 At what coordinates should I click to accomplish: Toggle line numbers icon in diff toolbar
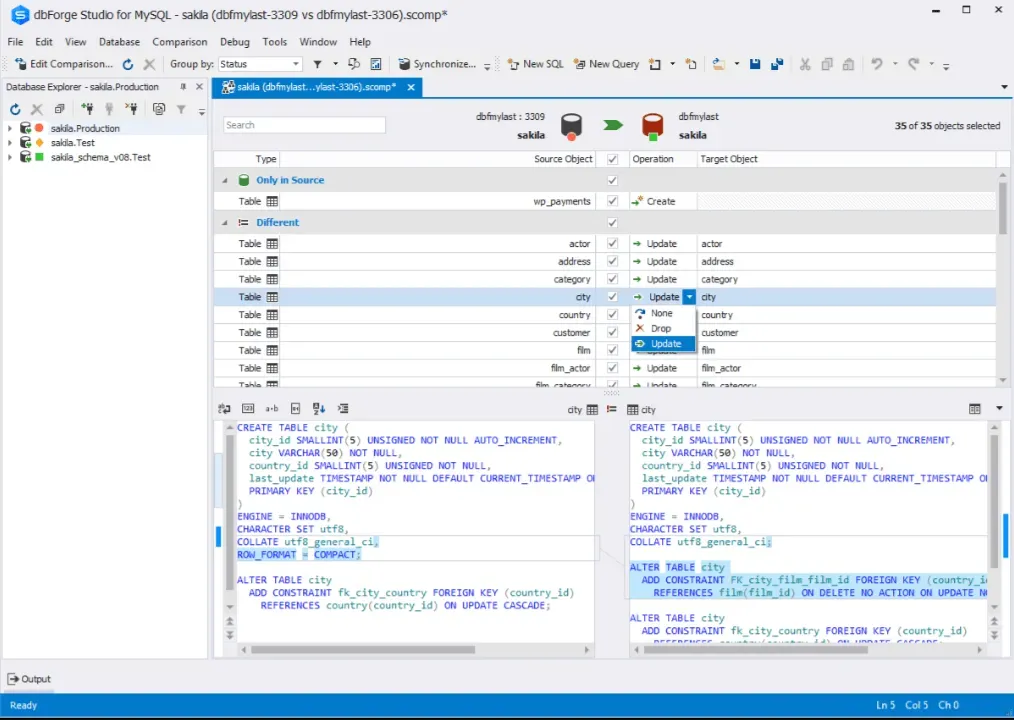tap(248, 409)
